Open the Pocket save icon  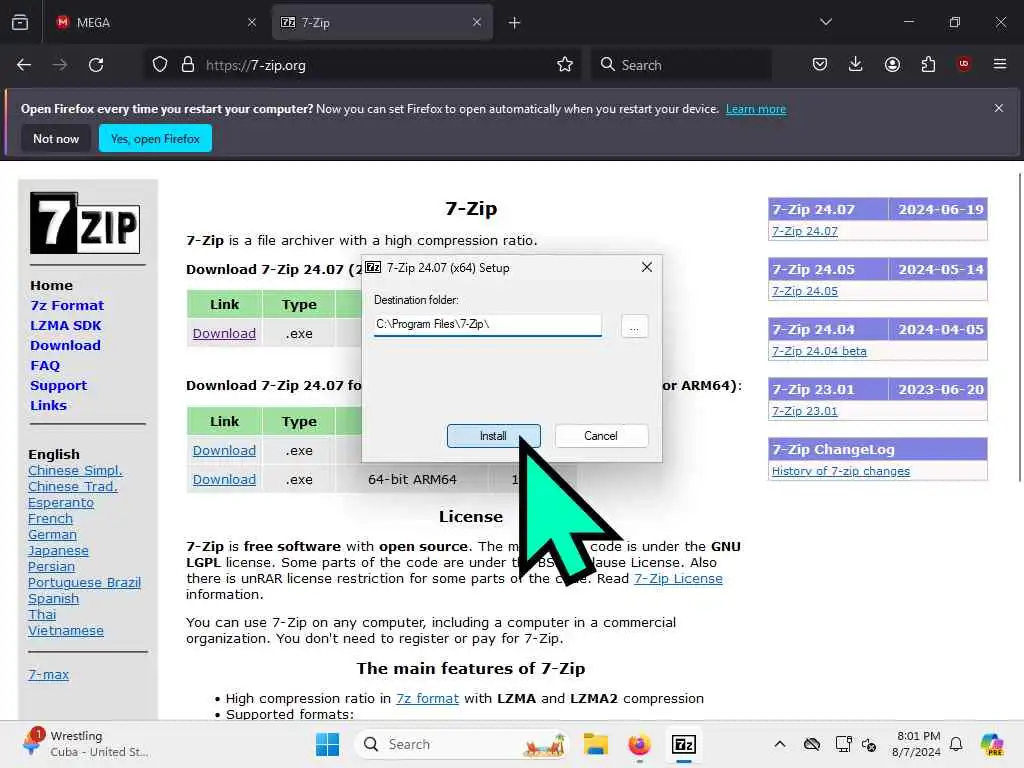click(820, 64)
